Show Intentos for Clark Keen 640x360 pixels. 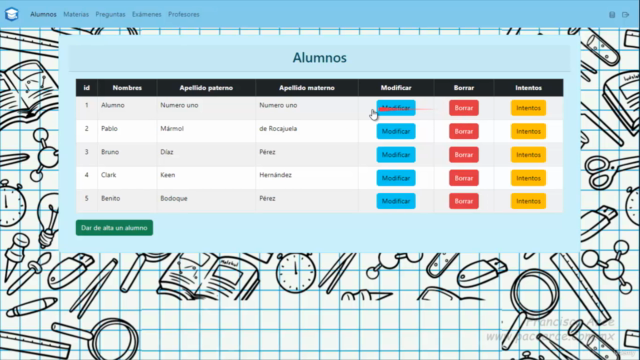coord(528,178)
